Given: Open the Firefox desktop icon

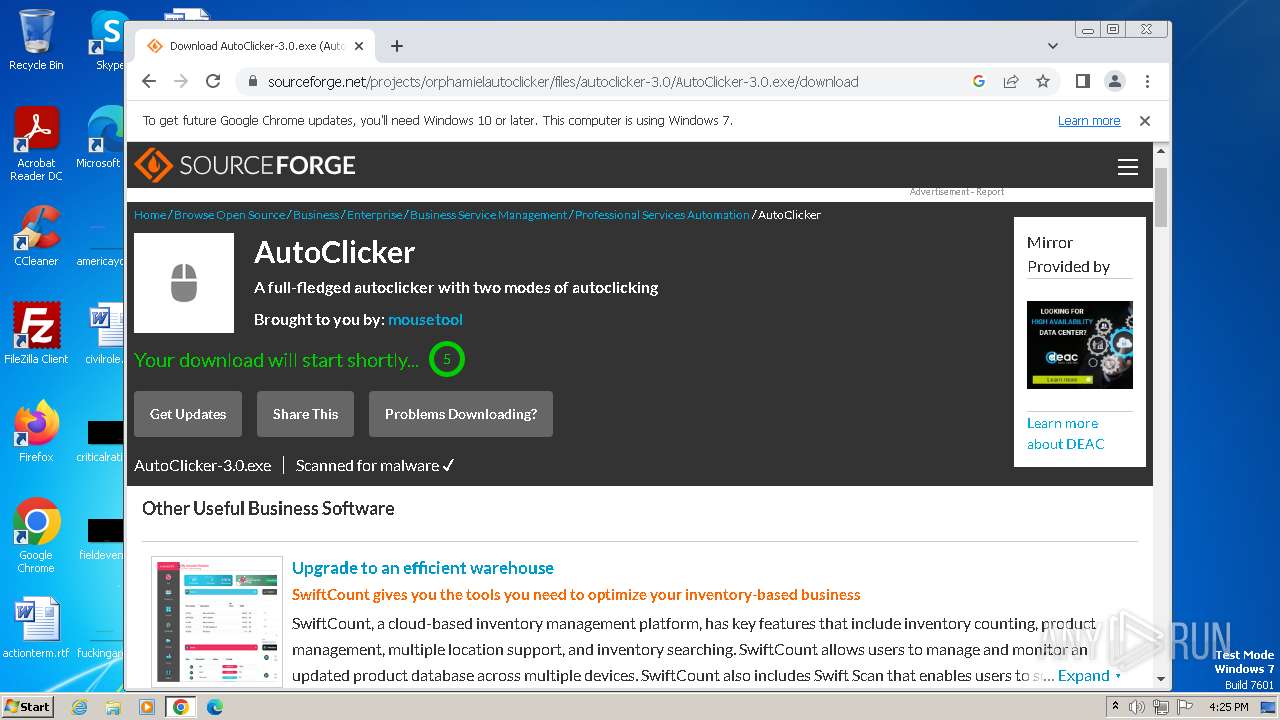Looking at the screenshot, I should coord(36,432).
